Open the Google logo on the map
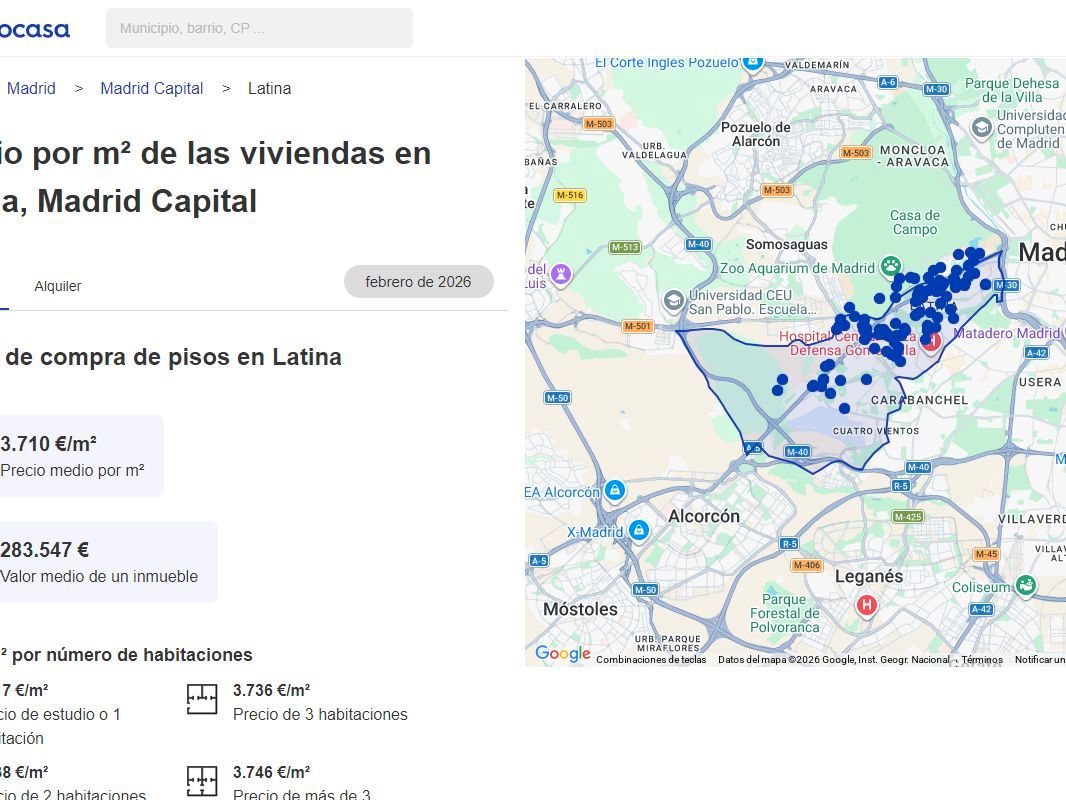This screenshot has height=800, width=1066. (563, 654)
